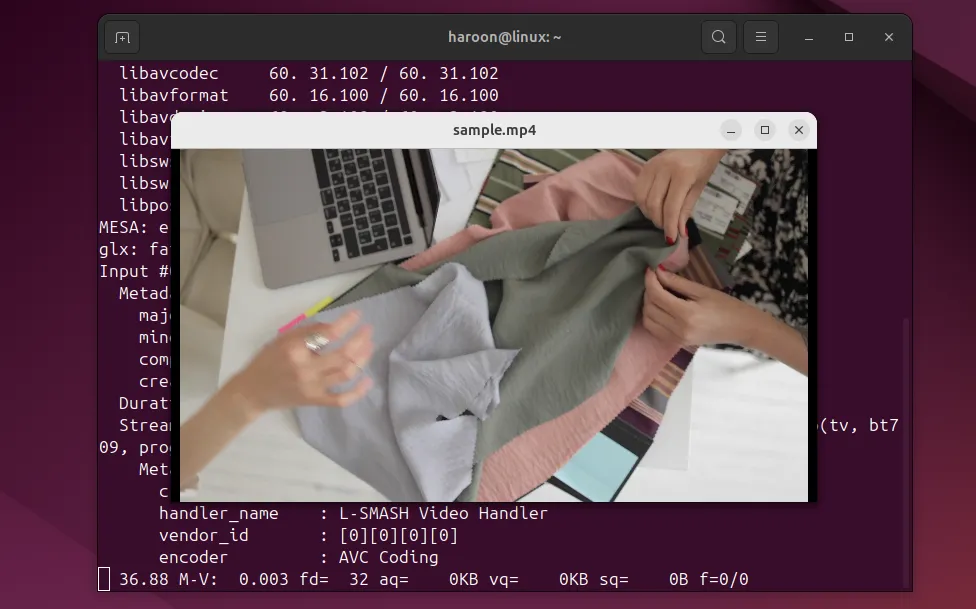This screenshot has height=609, width=976.
Task: Click the libavformat version line
Action: pyautogui.click(x=309, y=95)
